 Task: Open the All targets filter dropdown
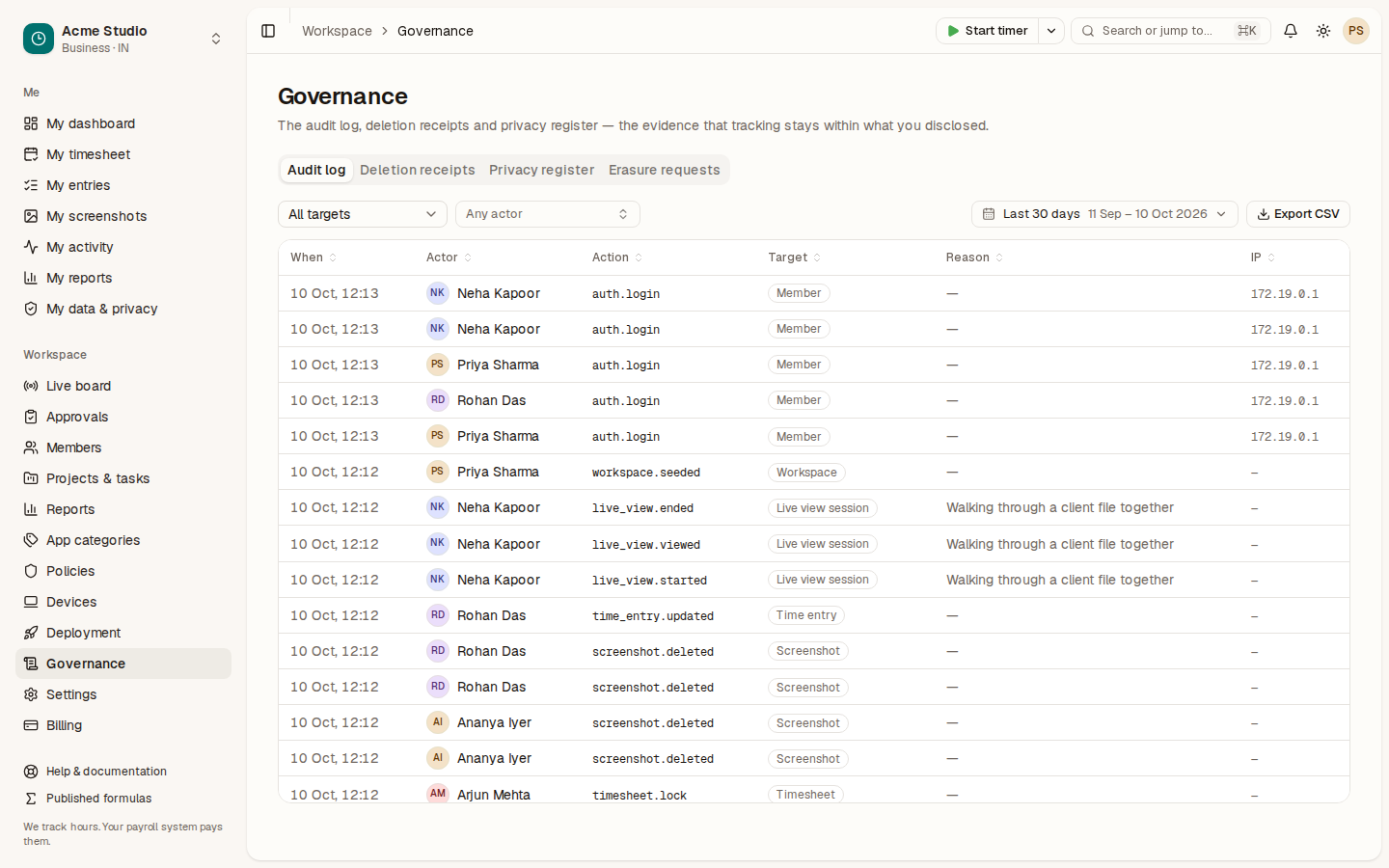[363, 214]
